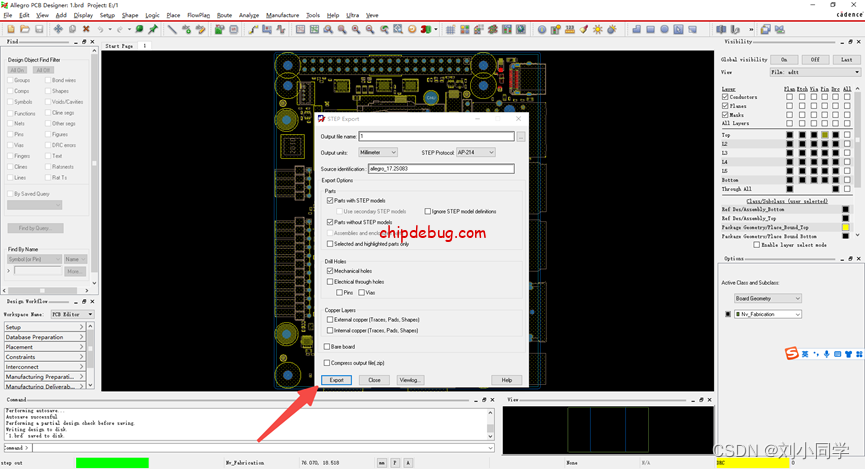
Task: Click the Source identification text field
Action: pos(440,169)
